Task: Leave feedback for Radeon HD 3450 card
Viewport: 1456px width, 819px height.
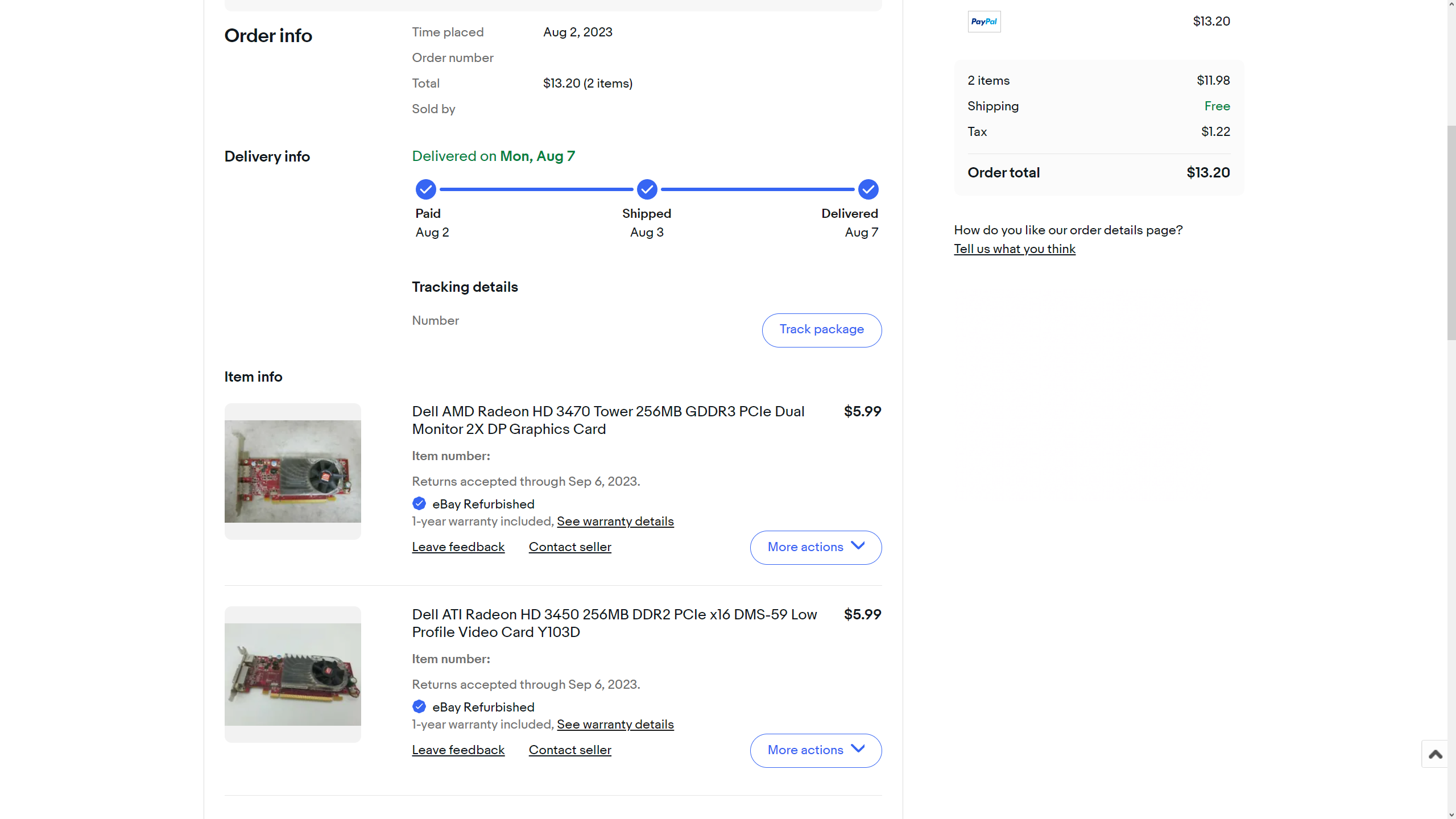Action: click(458, 750)
